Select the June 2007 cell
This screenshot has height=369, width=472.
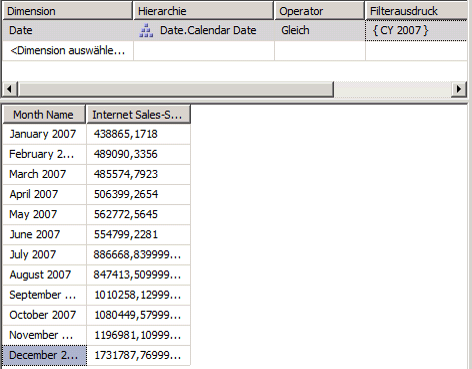[x=44, y=234]
